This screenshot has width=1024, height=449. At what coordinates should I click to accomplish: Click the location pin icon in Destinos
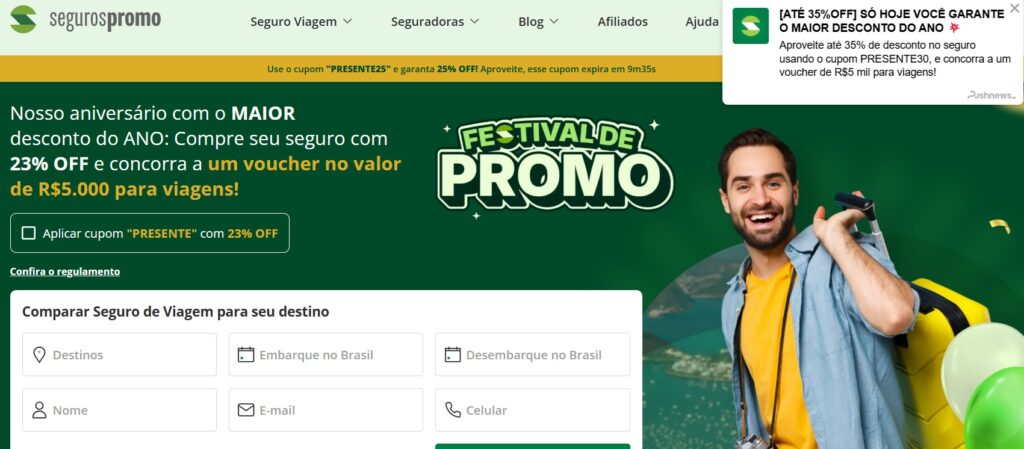[x=39, y=355]
